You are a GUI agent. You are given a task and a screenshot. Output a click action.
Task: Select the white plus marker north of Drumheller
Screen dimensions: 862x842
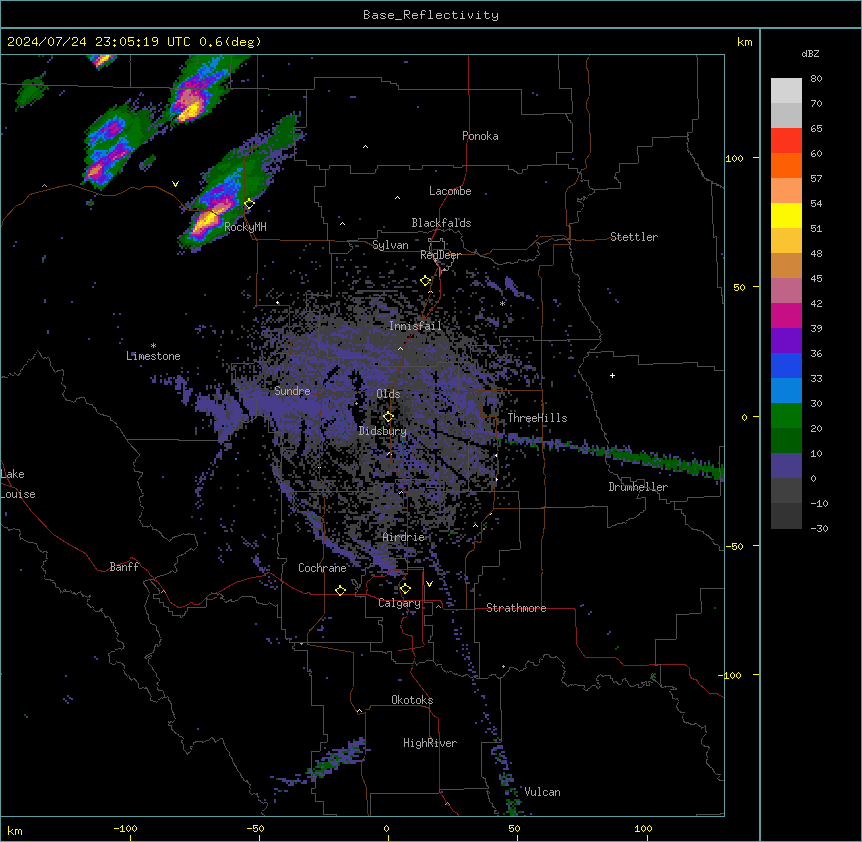[612, 375]
